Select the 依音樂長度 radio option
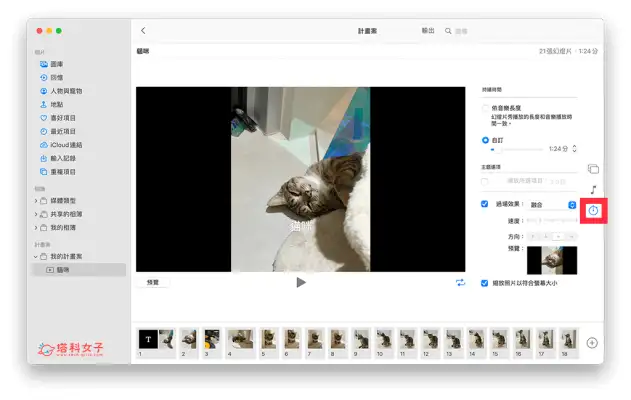631x400 pixels. point(486,107)
